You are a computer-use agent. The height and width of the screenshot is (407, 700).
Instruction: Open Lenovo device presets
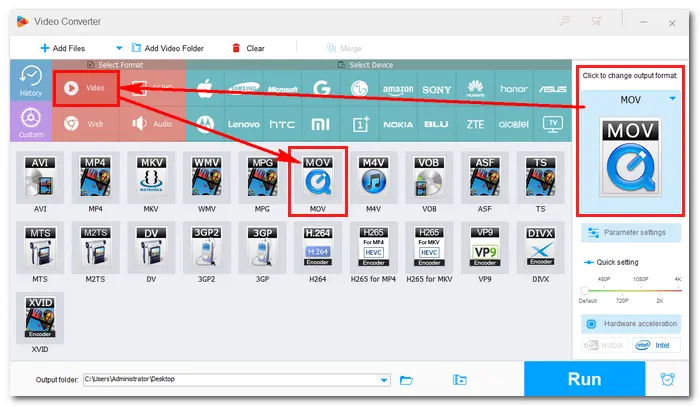tap(243, 124)
